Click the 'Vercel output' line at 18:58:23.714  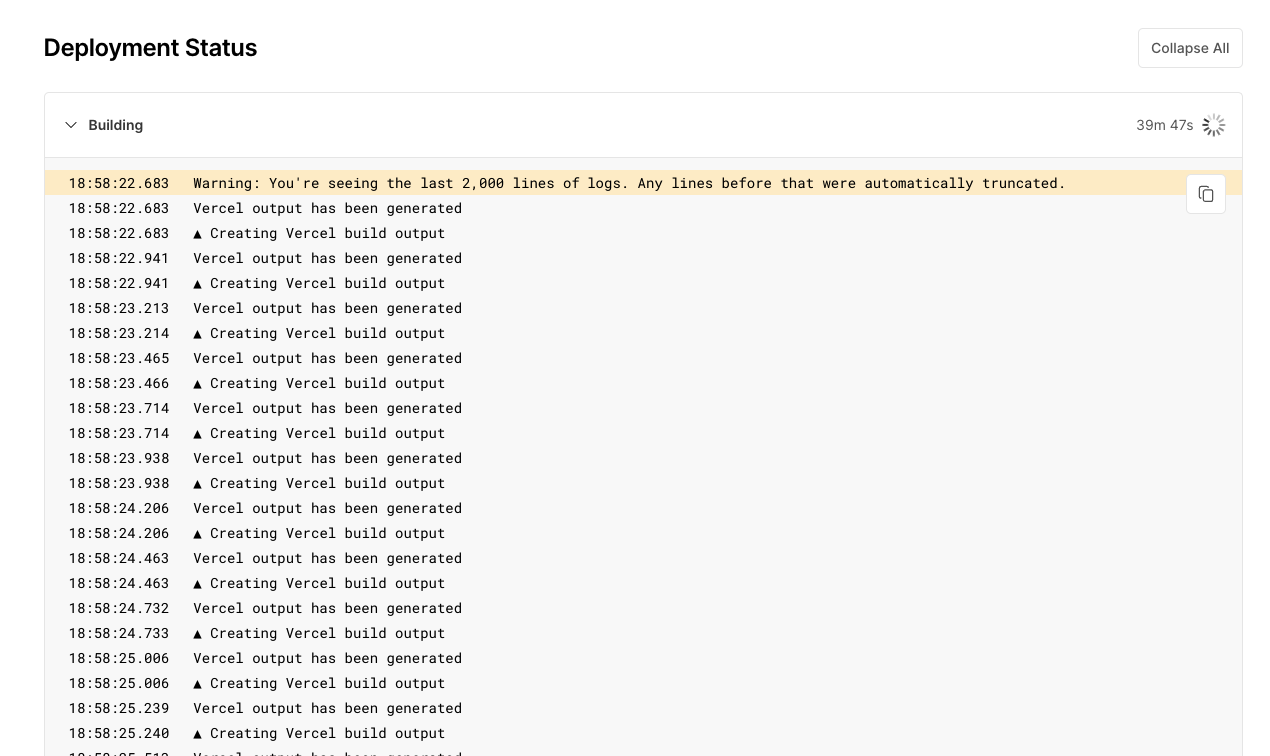click(644, 408)
